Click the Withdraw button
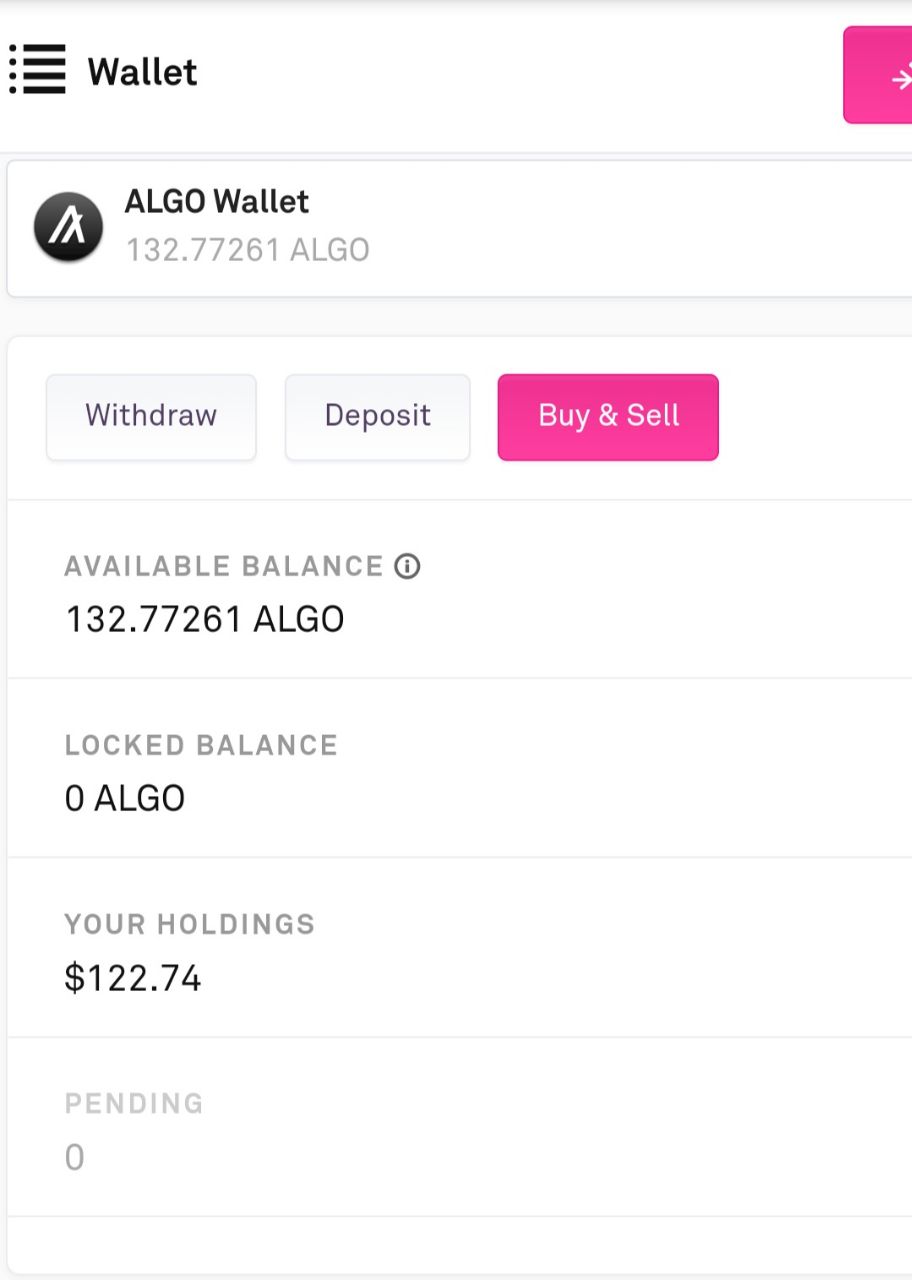 pos(151,417)
